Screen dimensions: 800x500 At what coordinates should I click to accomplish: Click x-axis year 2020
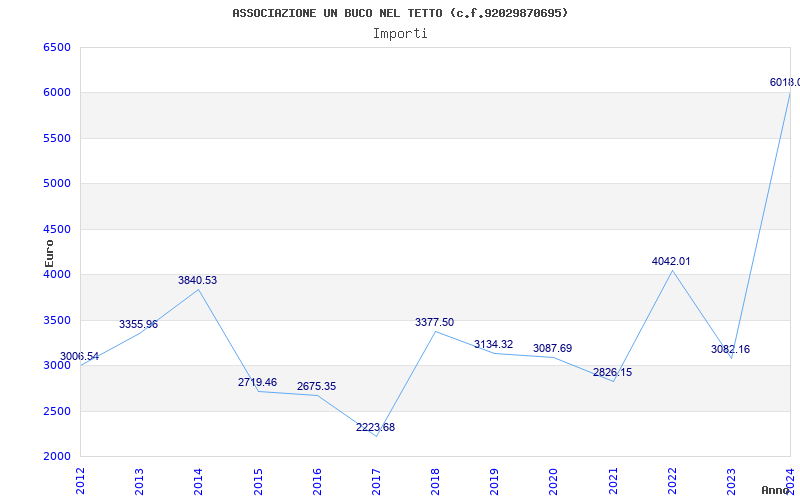[x=554, y=481]
